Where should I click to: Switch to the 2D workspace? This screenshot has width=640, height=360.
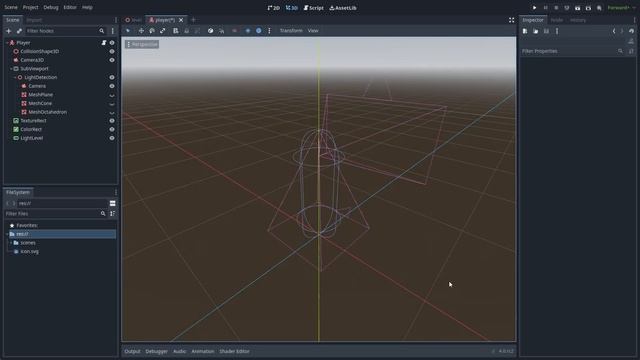(274, 8)
